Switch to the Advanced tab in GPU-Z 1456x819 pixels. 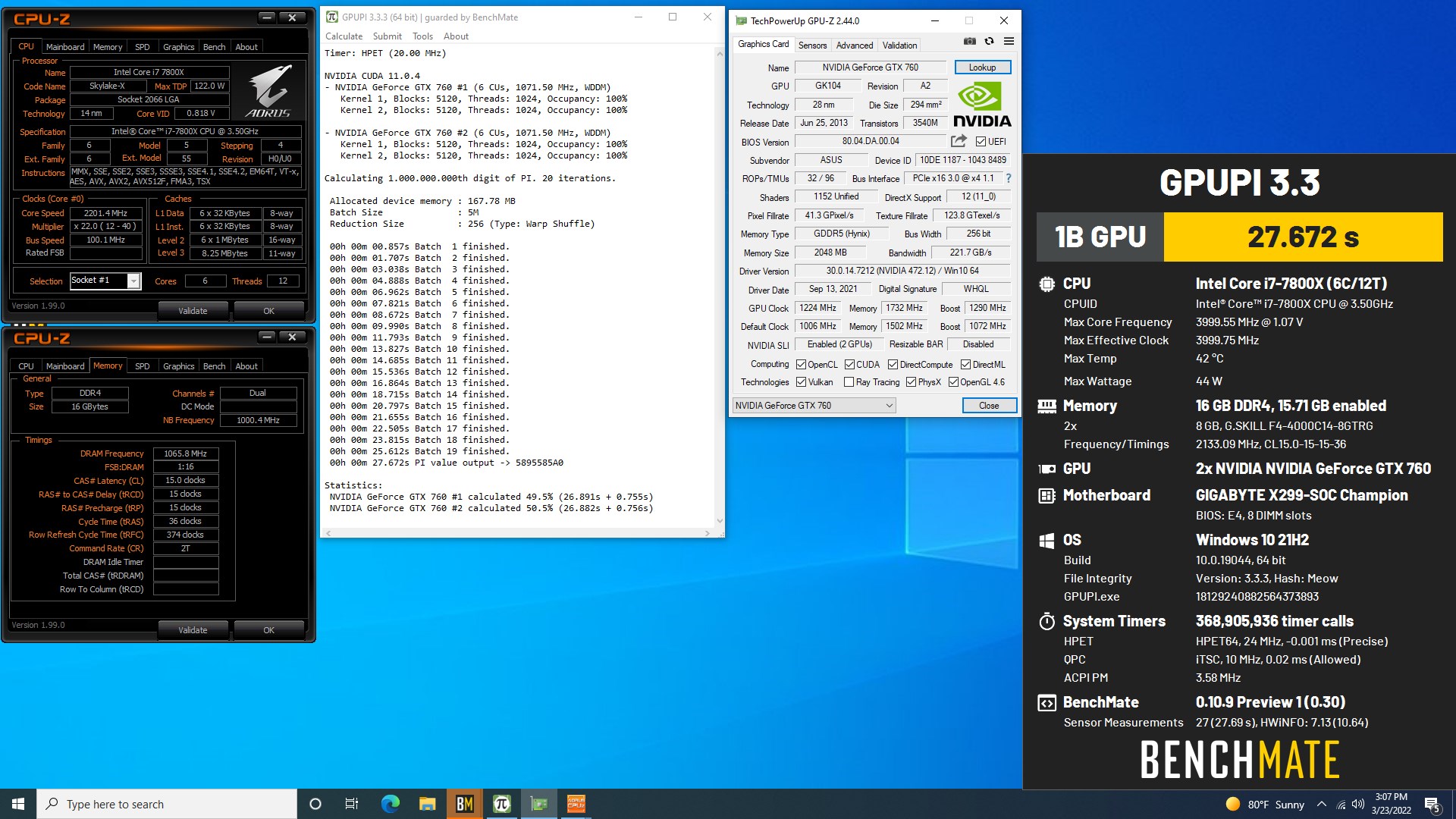[855, 45]
